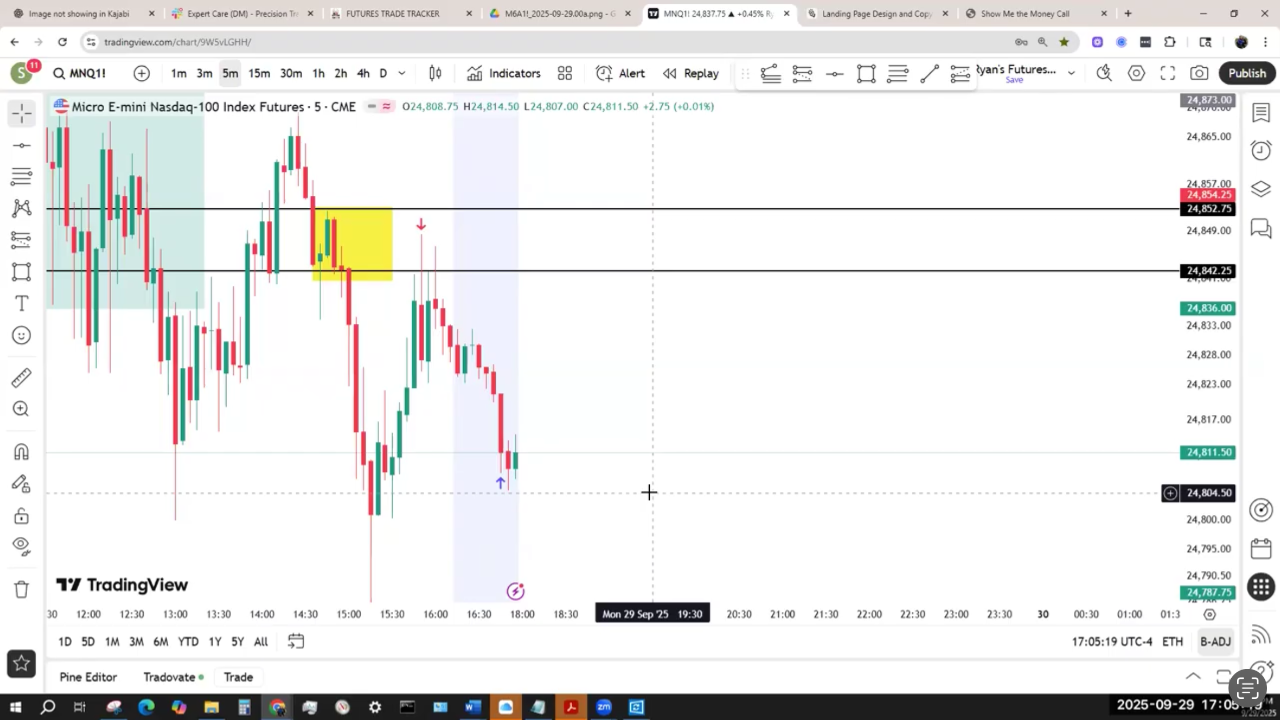Add a symbol to compare with plus icon
Viewport: 1280px width, 720px height.
coord(142,73)
